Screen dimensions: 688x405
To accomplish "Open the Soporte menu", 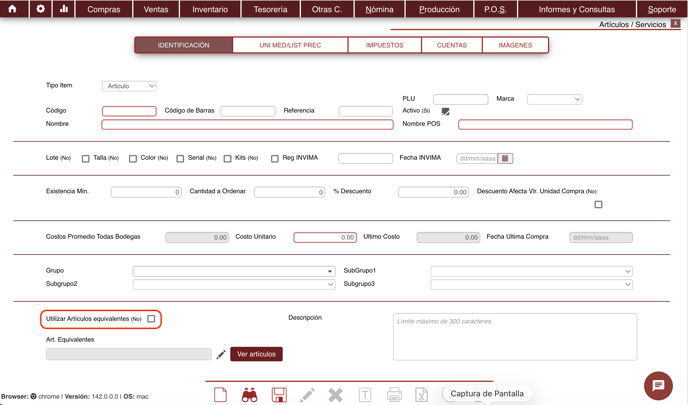I will pyautogui.click(x=662, y=9).
